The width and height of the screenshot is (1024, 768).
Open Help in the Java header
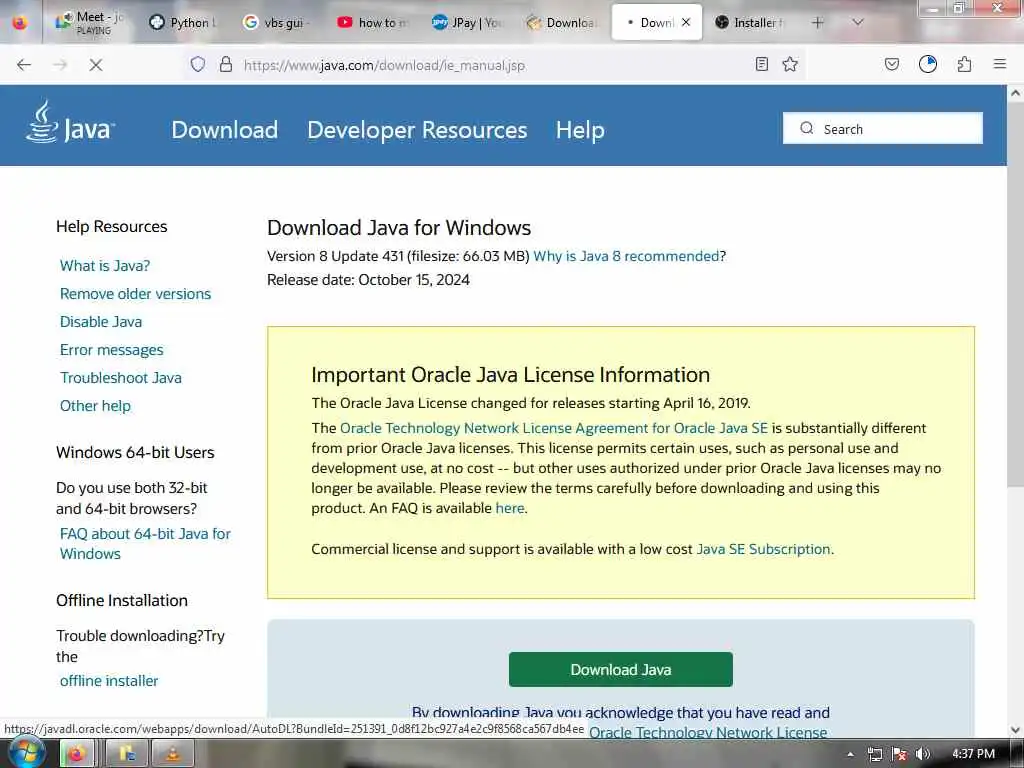[580, 130]
